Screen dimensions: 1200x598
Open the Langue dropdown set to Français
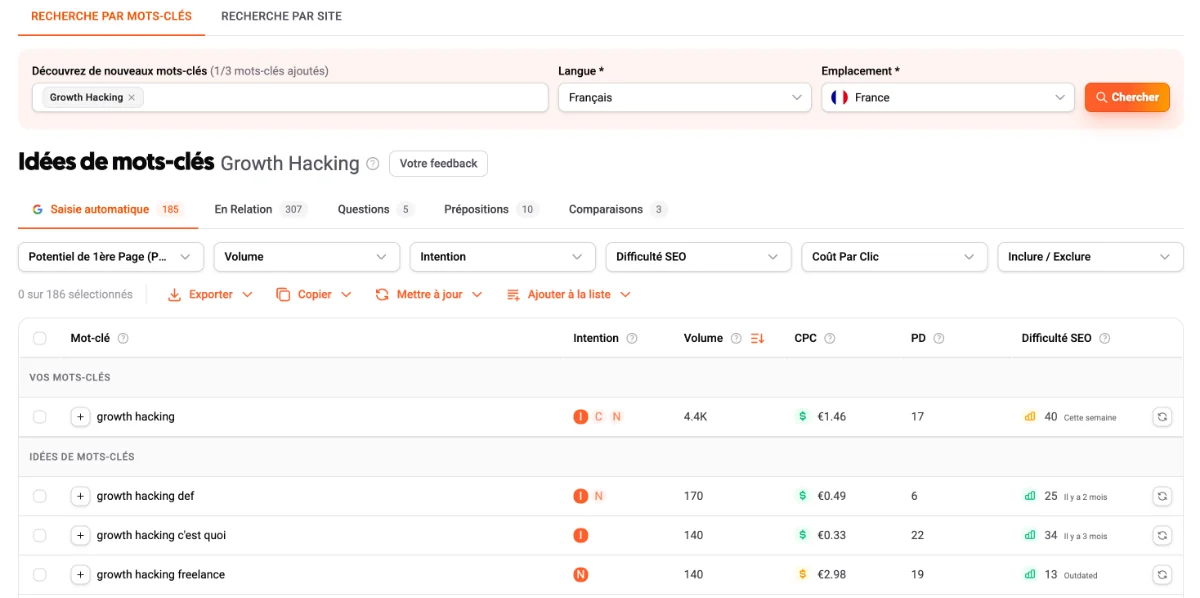685,98
